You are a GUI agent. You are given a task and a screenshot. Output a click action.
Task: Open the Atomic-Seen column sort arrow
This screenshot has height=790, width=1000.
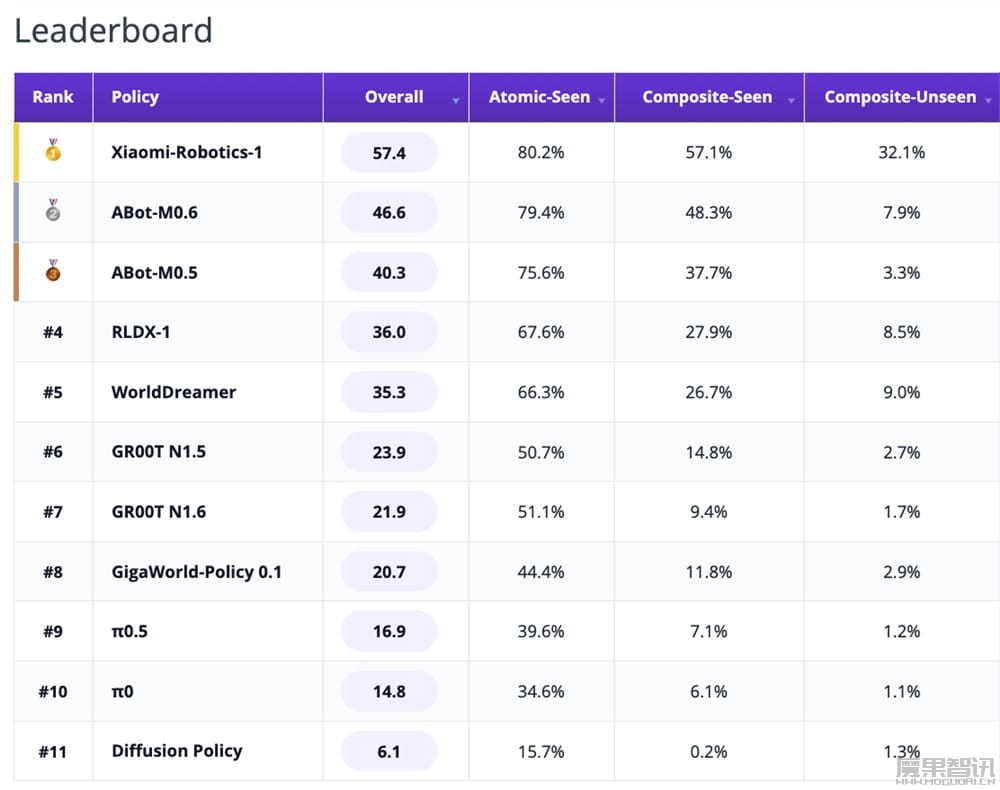tap(601, 100)
